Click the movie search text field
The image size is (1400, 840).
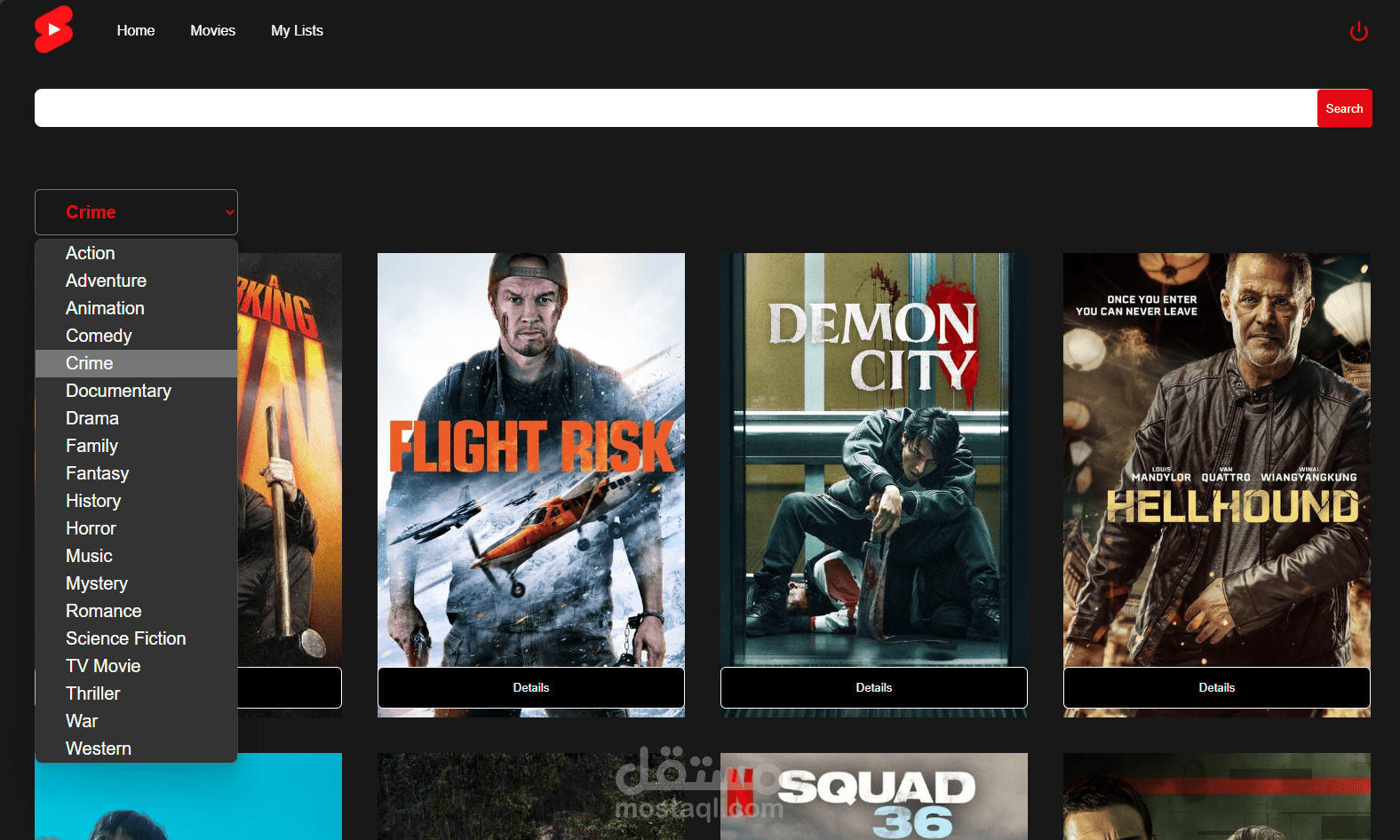pyautogui.click(x=676, y=108)
